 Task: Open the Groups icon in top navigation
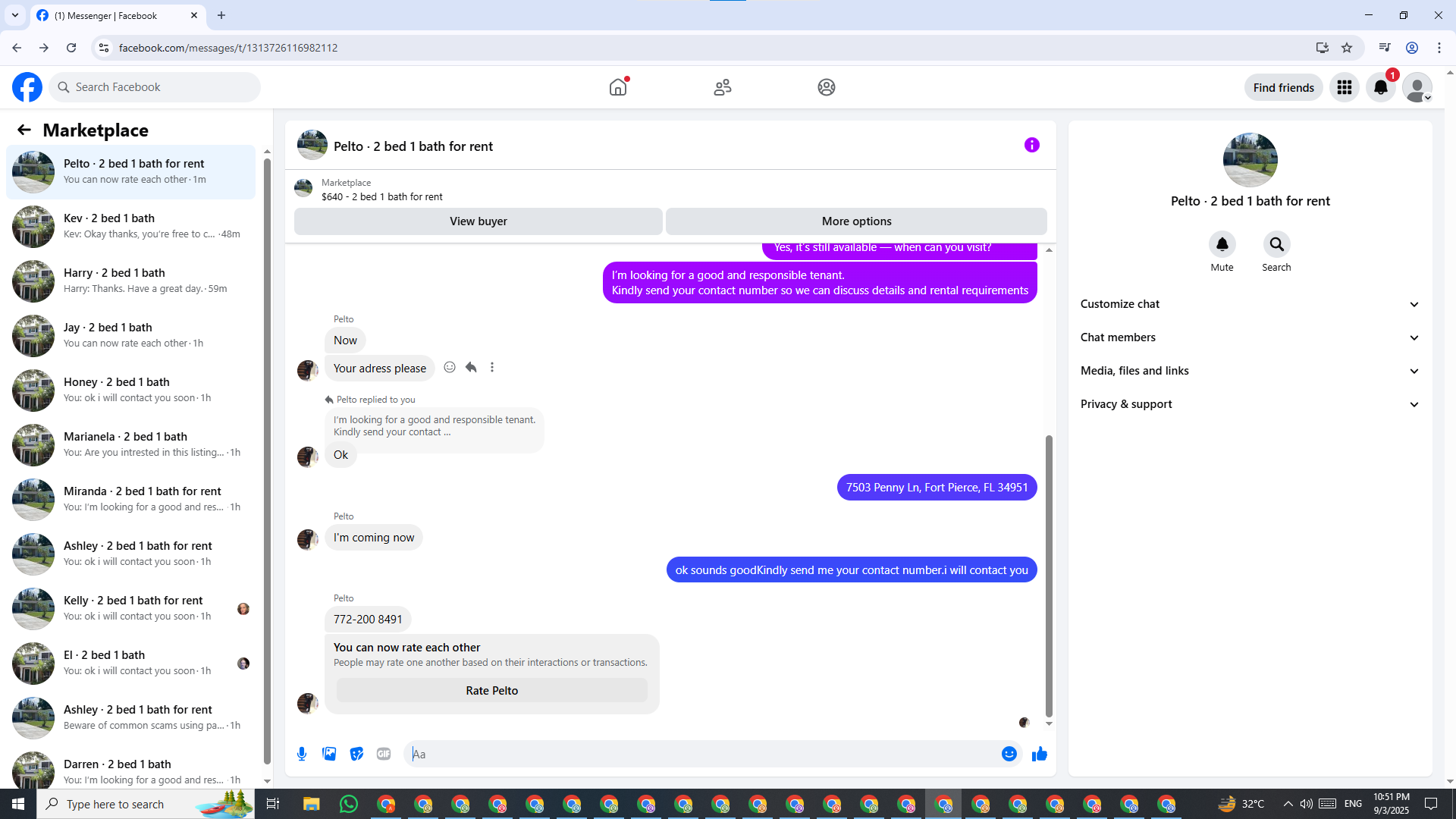(827, 87)
